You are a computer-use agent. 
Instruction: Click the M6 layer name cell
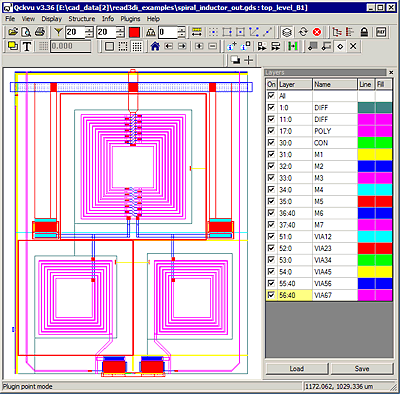(335, 213)
